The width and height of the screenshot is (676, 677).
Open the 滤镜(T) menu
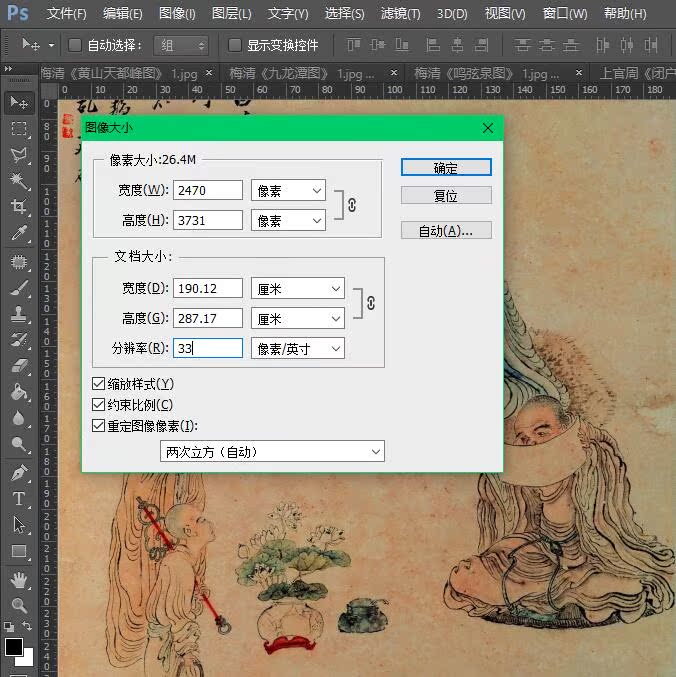pyautogui.click(x=400, y=14)
